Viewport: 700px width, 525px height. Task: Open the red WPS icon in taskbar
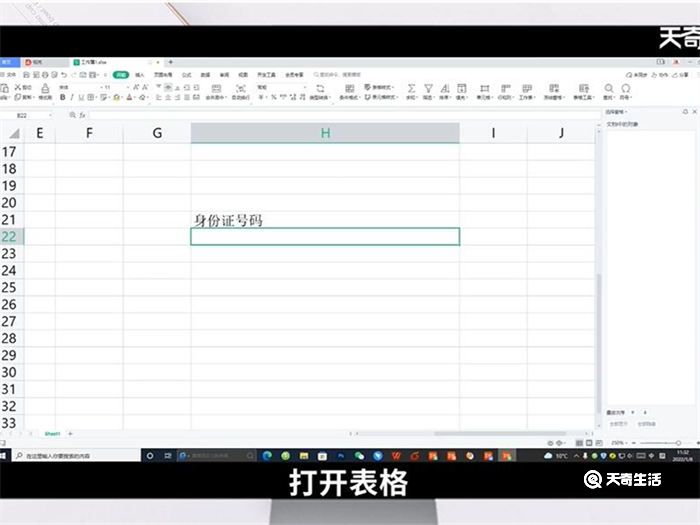(396, 456)
